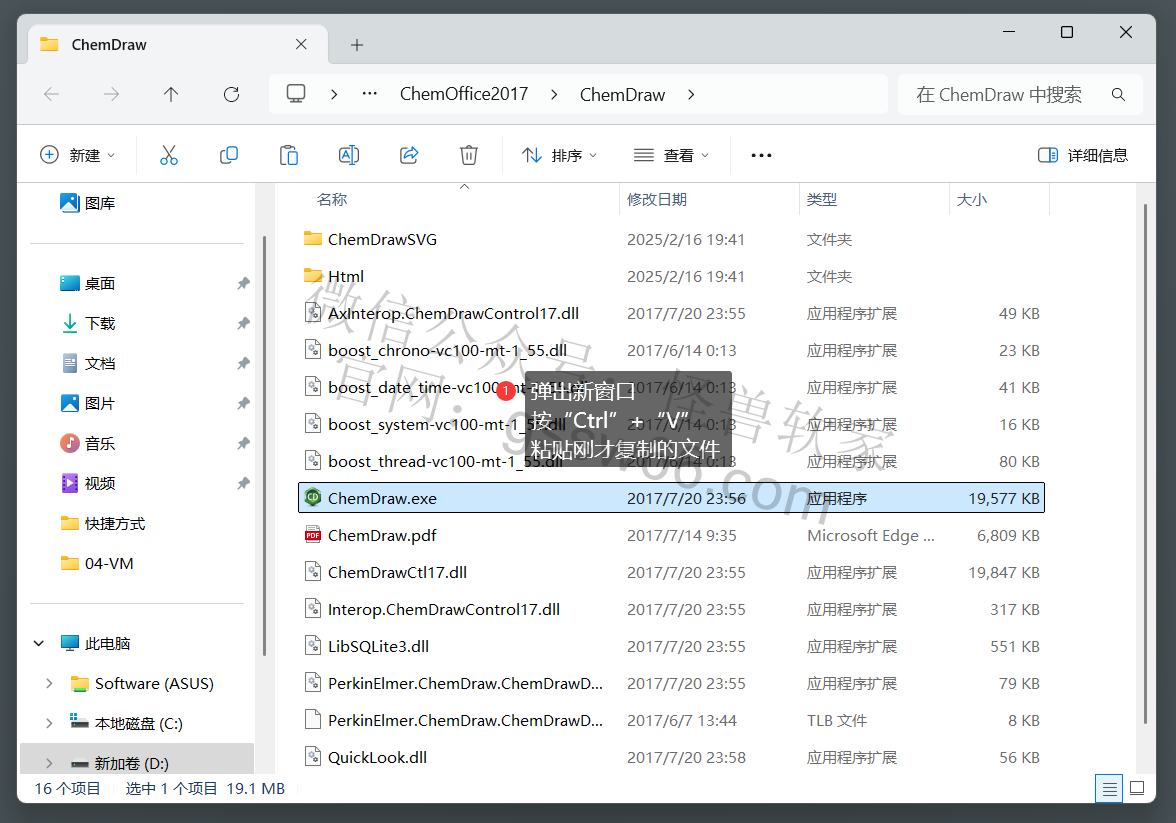Image resolution: width=1176 pixels, height=823 pixels.
Task: Click the Copy icon in toolbar
Action: [229, 155]
